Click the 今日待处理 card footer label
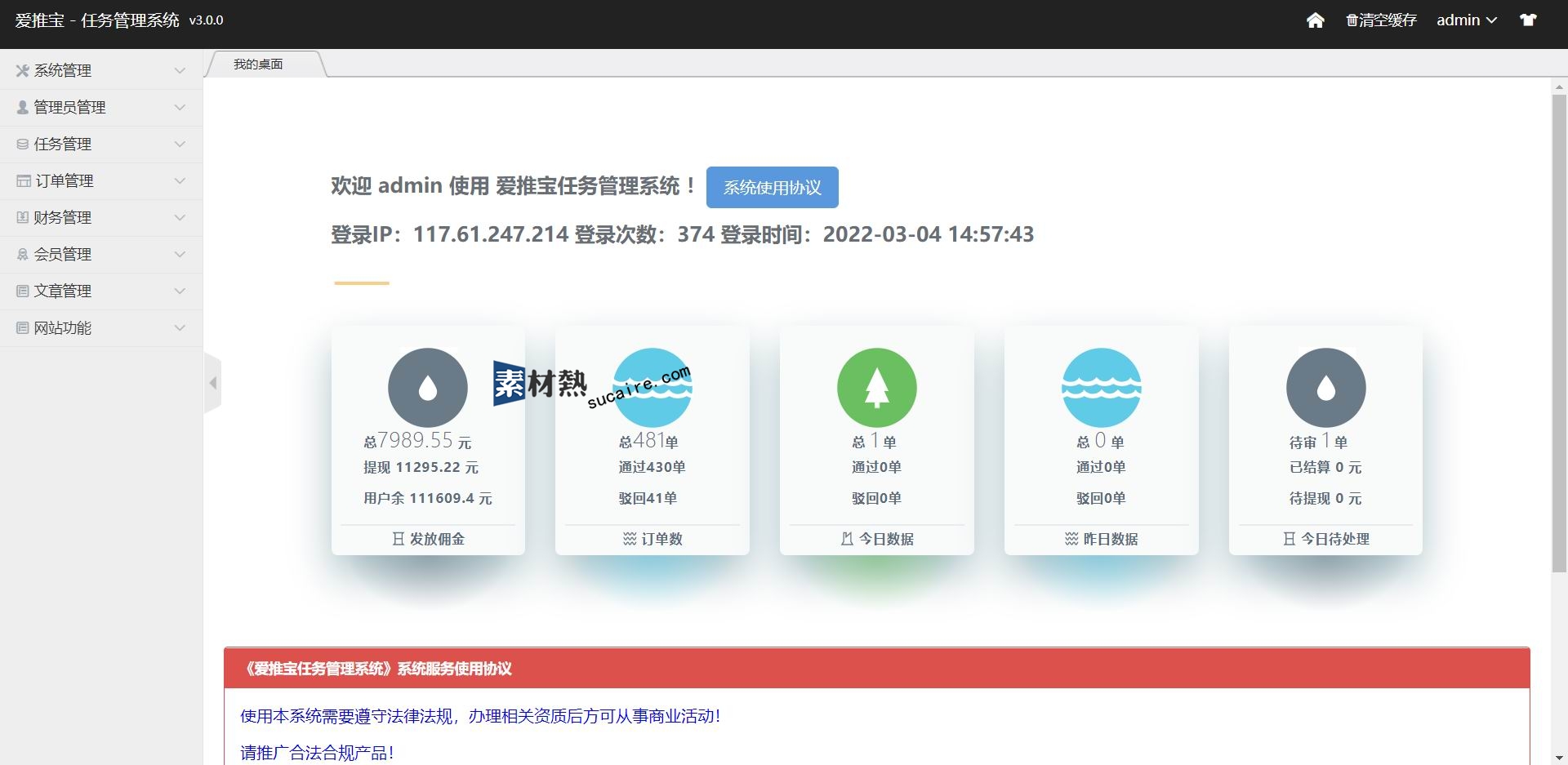 [1335, 539]
